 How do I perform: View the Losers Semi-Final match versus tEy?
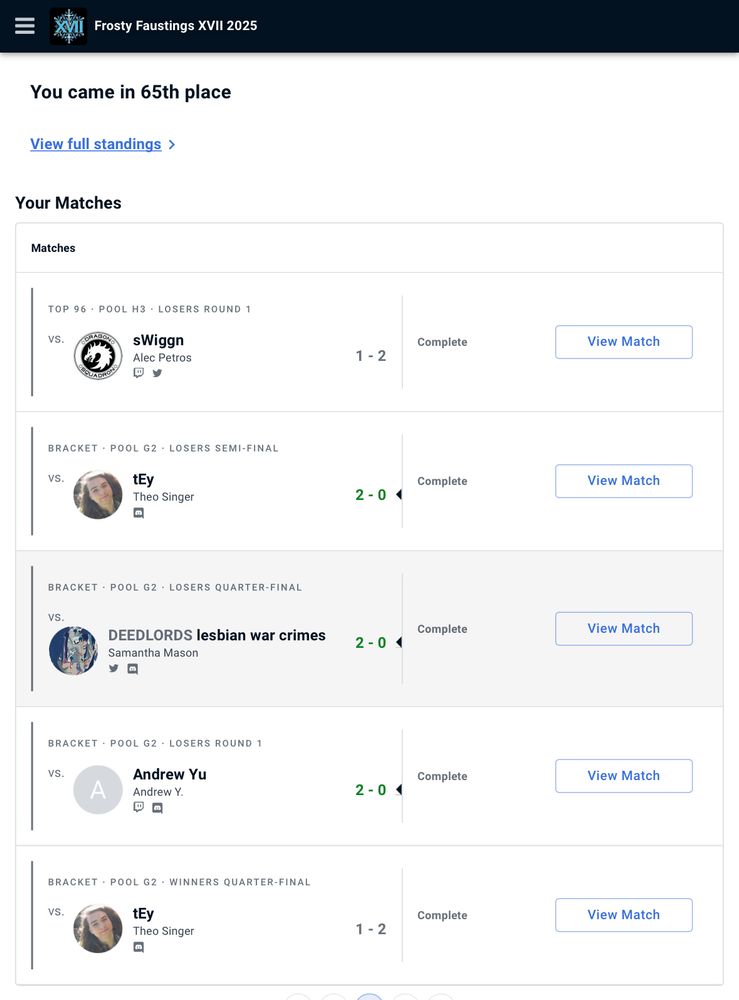[623, 481]
